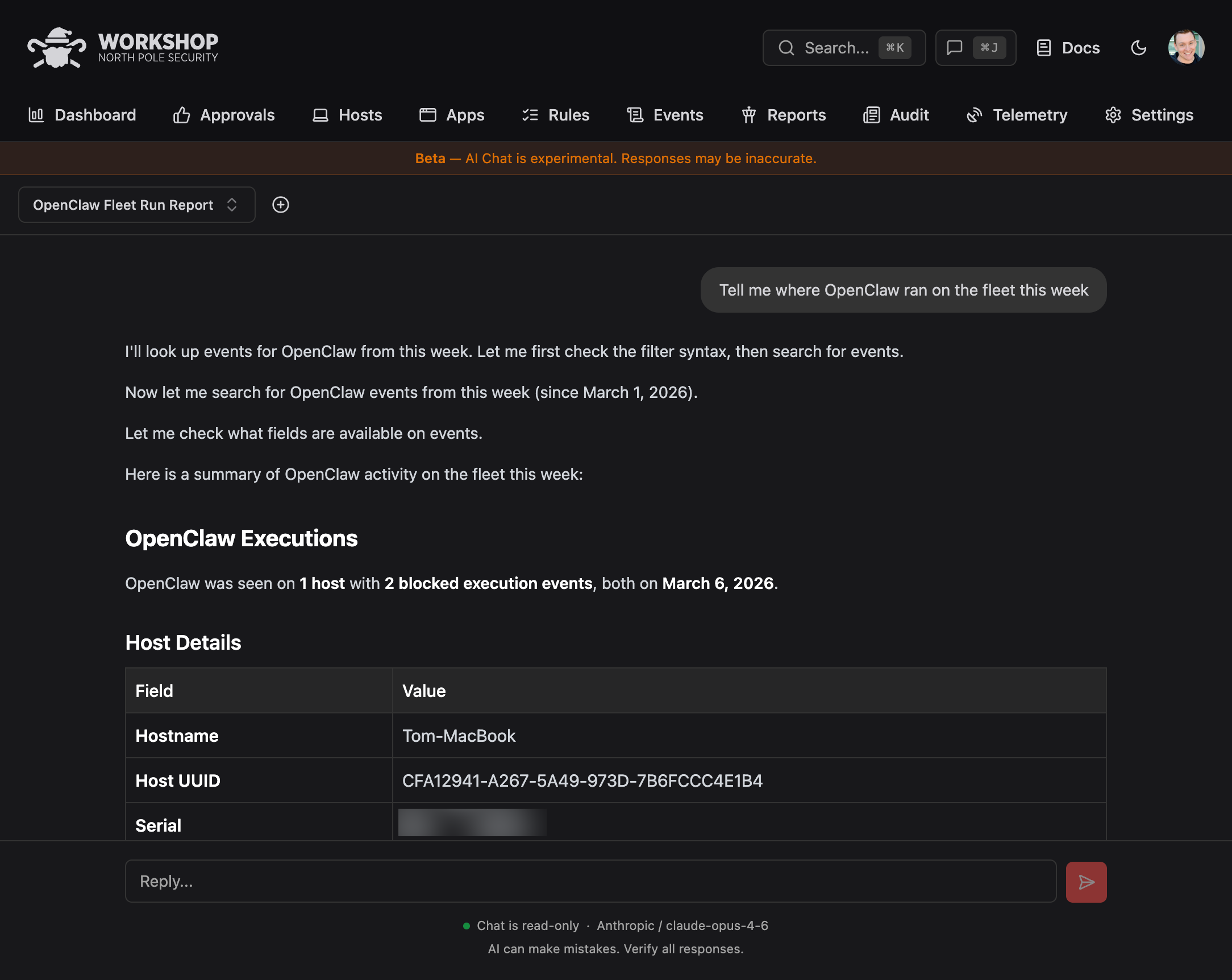Click the search magnifier icon

tap(787, 48)
